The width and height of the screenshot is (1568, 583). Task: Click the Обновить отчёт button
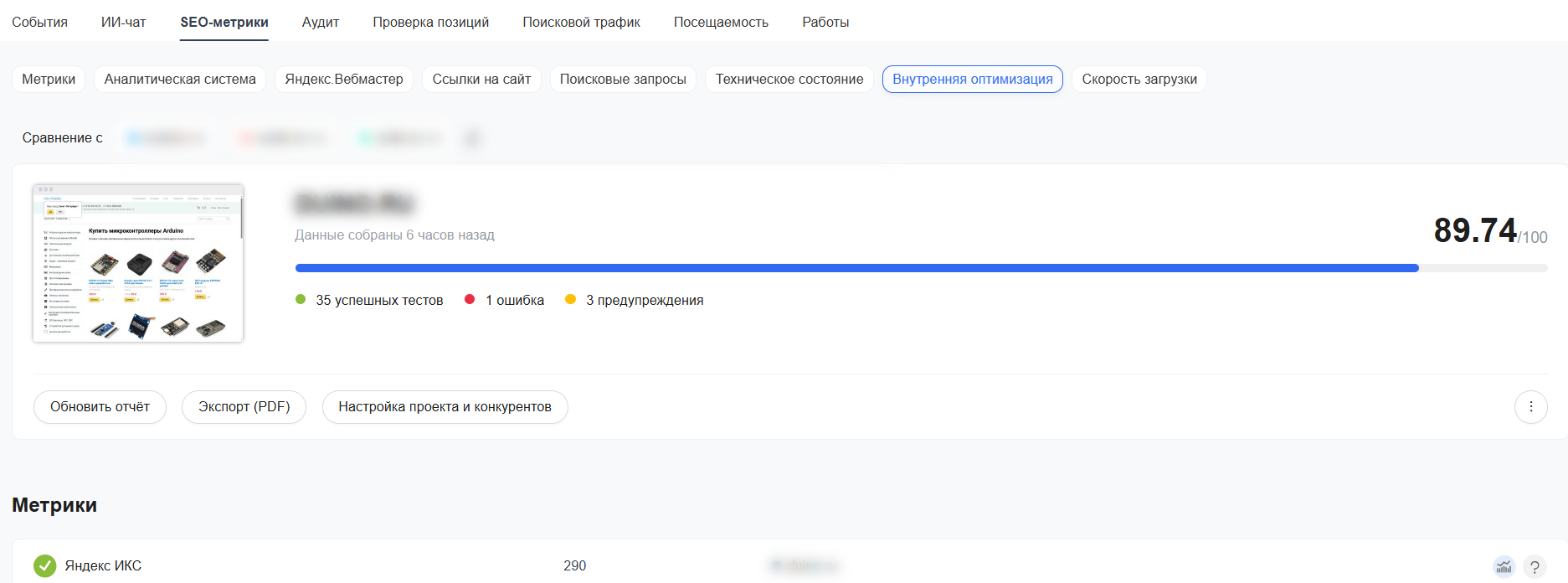[x=100, y=407]
